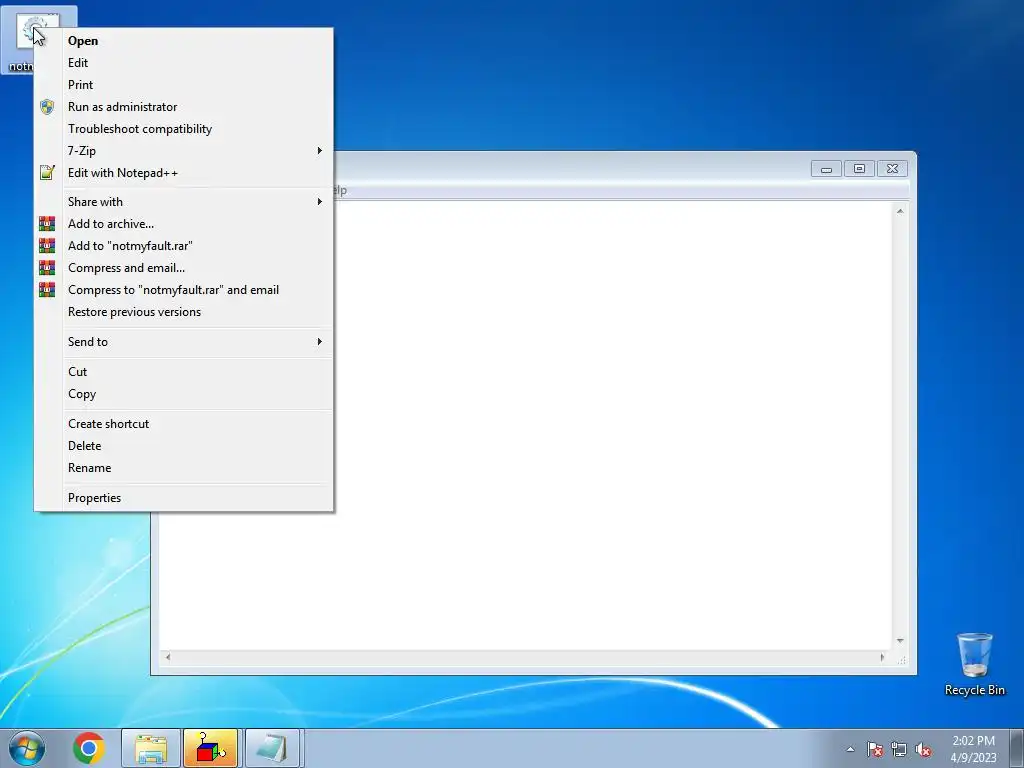The height and width of the screenshot is (768, 1024).
Task: Click the Notepad++ icon in the context menu
Action: tap(46, 172)
